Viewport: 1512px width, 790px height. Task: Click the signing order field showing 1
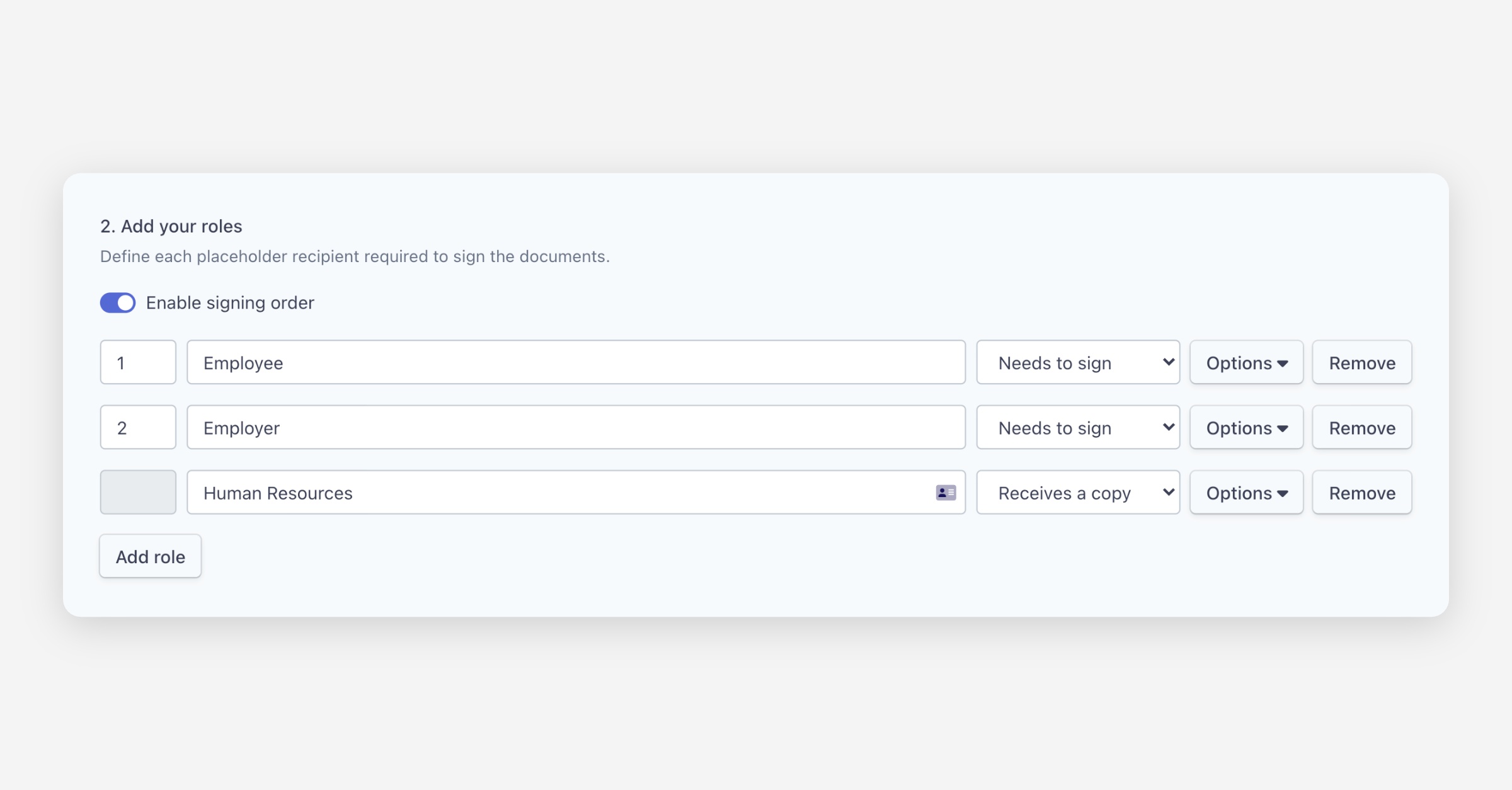click(x=138, y=363)
